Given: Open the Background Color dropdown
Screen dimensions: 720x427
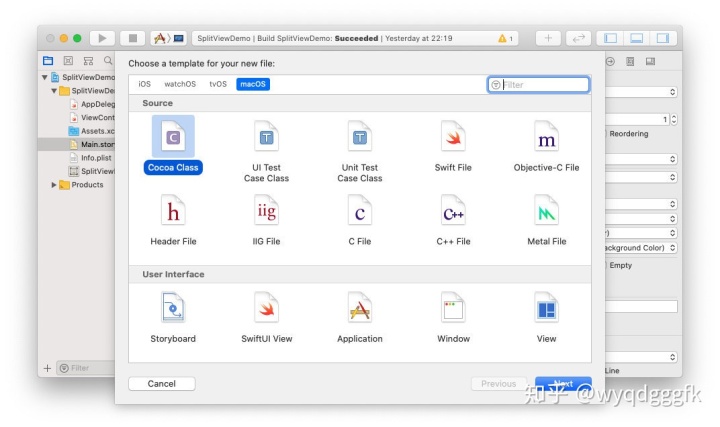Looking at the screenshot, I should click(641, 247).
